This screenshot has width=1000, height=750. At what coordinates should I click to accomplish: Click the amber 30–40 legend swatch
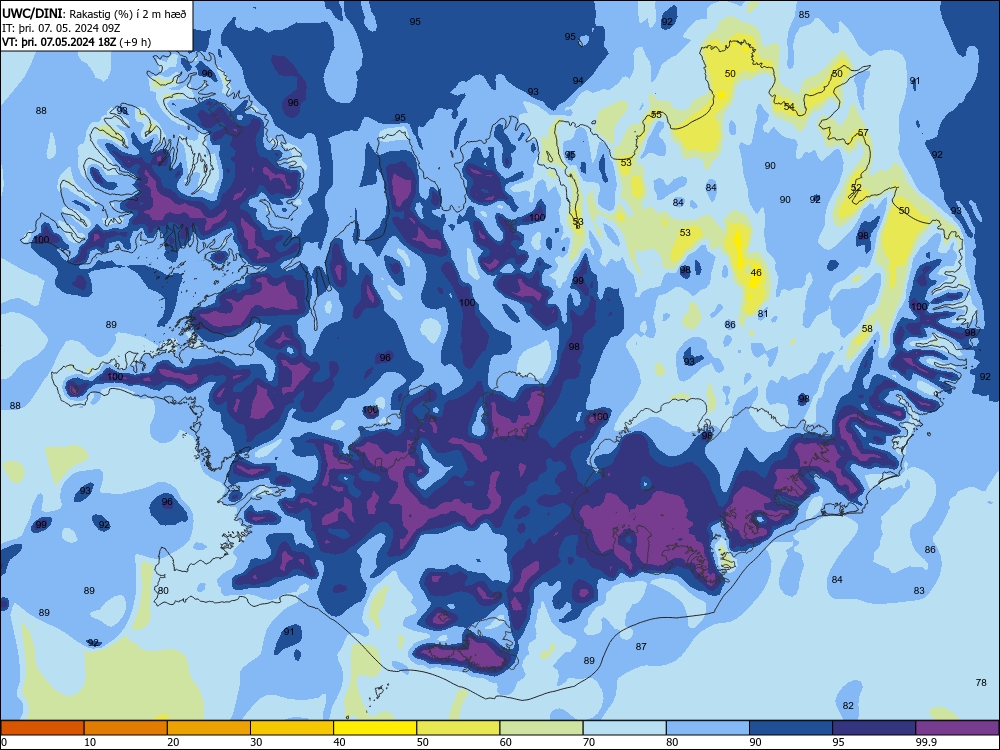click(292, 728)
